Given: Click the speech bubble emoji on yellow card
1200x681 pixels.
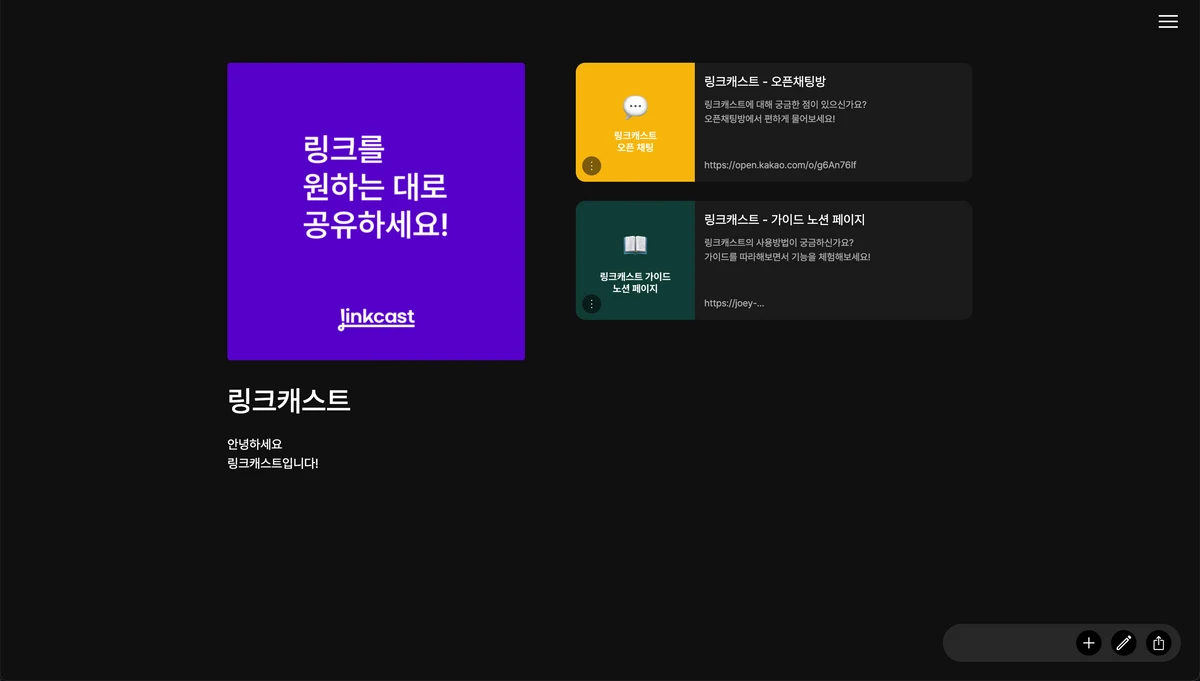Looking at the screenshot, I should coord(635,107).
